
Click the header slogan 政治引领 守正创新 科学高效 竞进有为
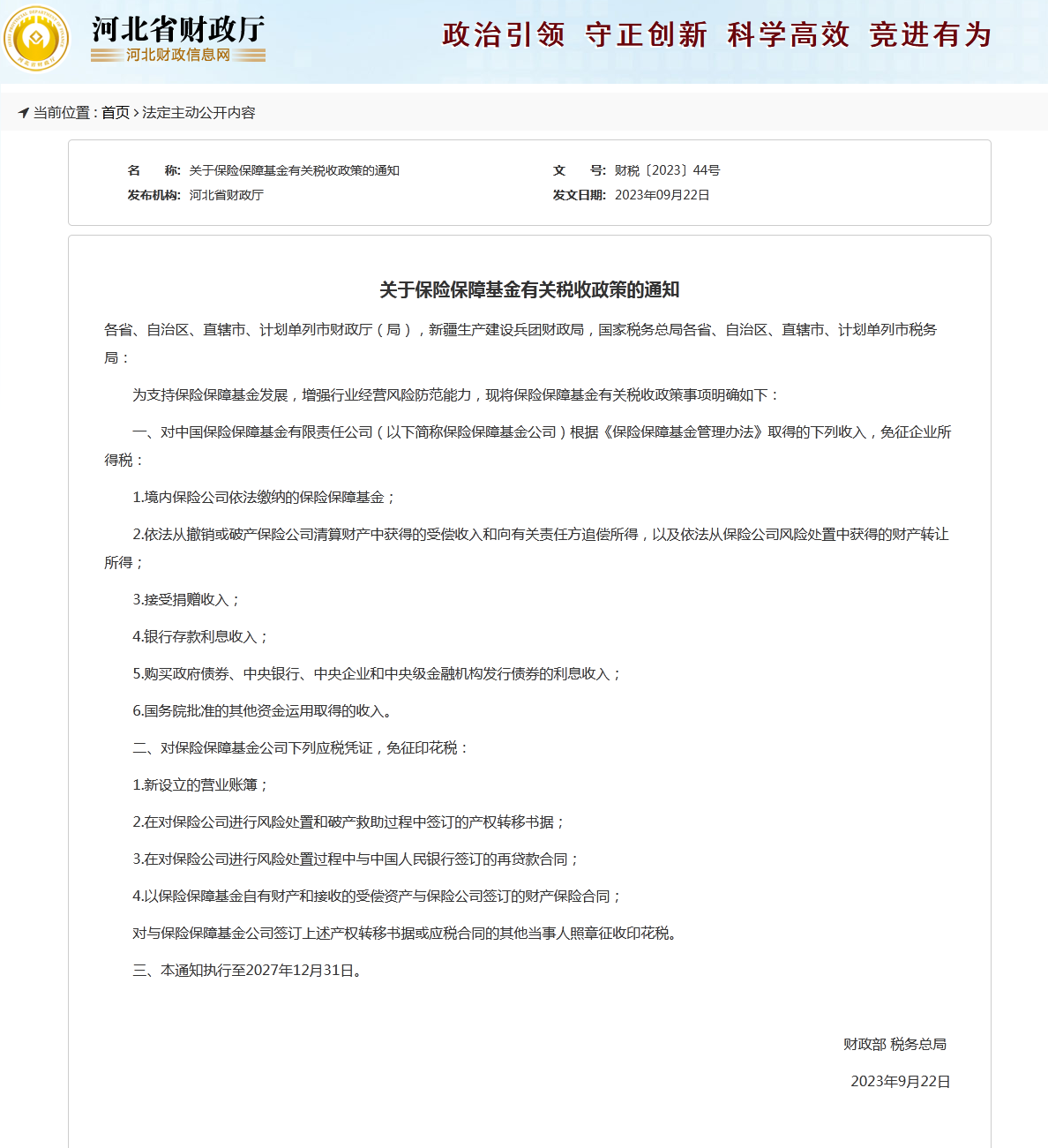(717, 34)
